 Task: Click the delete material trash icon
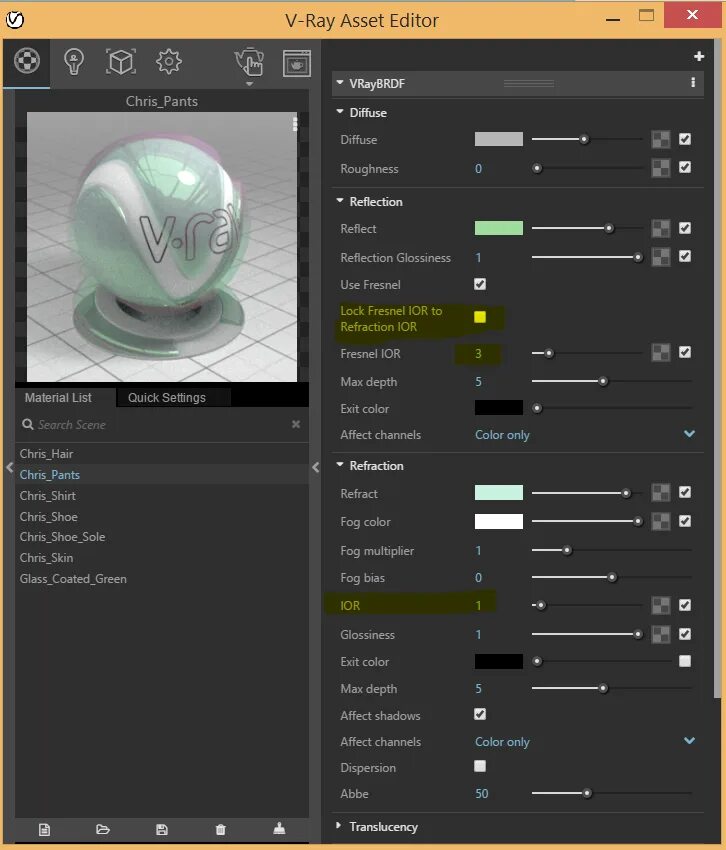coord(220,829)
